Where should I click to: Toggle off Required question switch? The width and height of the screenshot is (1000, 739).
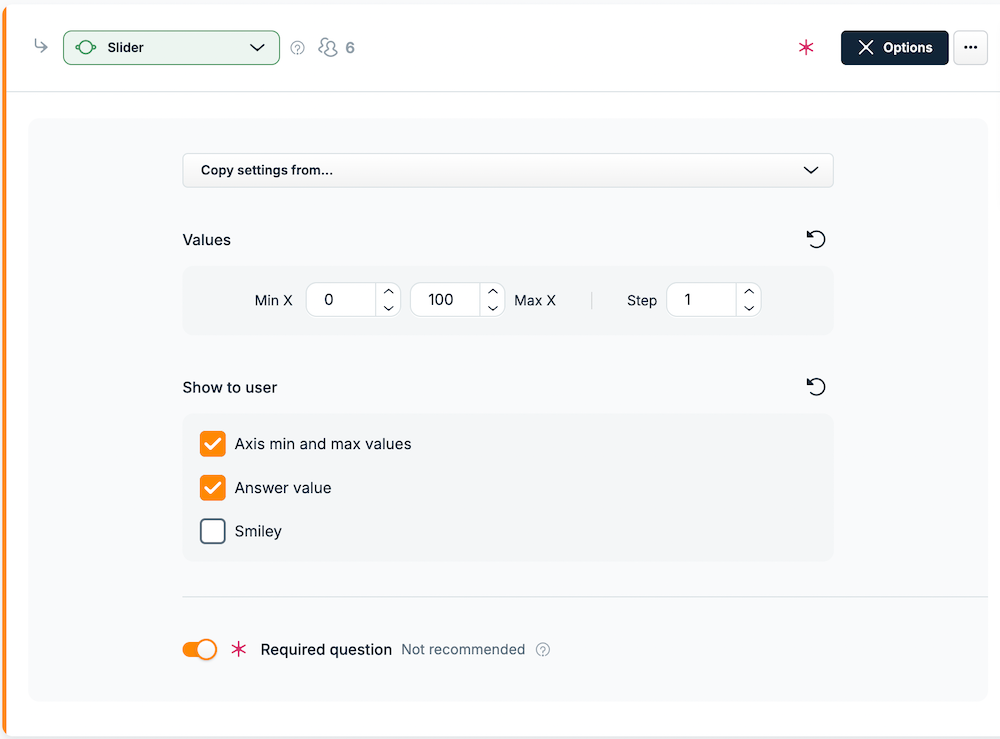coord(200,649)
